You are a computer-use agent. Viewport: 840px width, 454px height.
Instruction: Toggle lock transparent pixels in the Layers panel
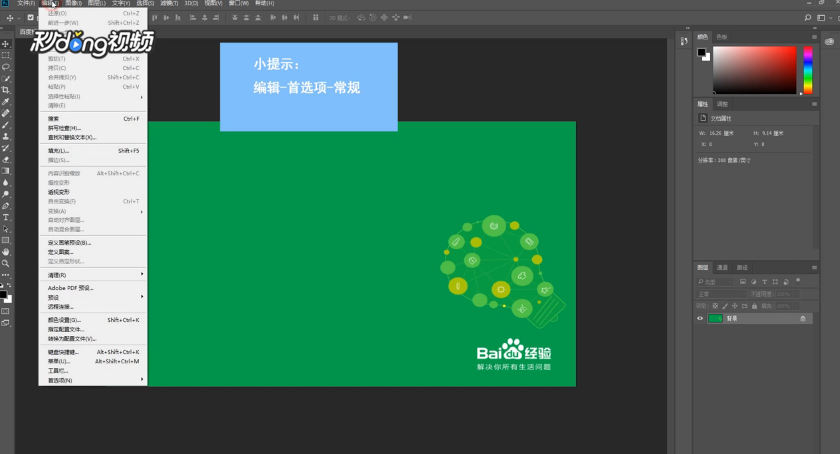pyautogui.click(x=715, y=306)
